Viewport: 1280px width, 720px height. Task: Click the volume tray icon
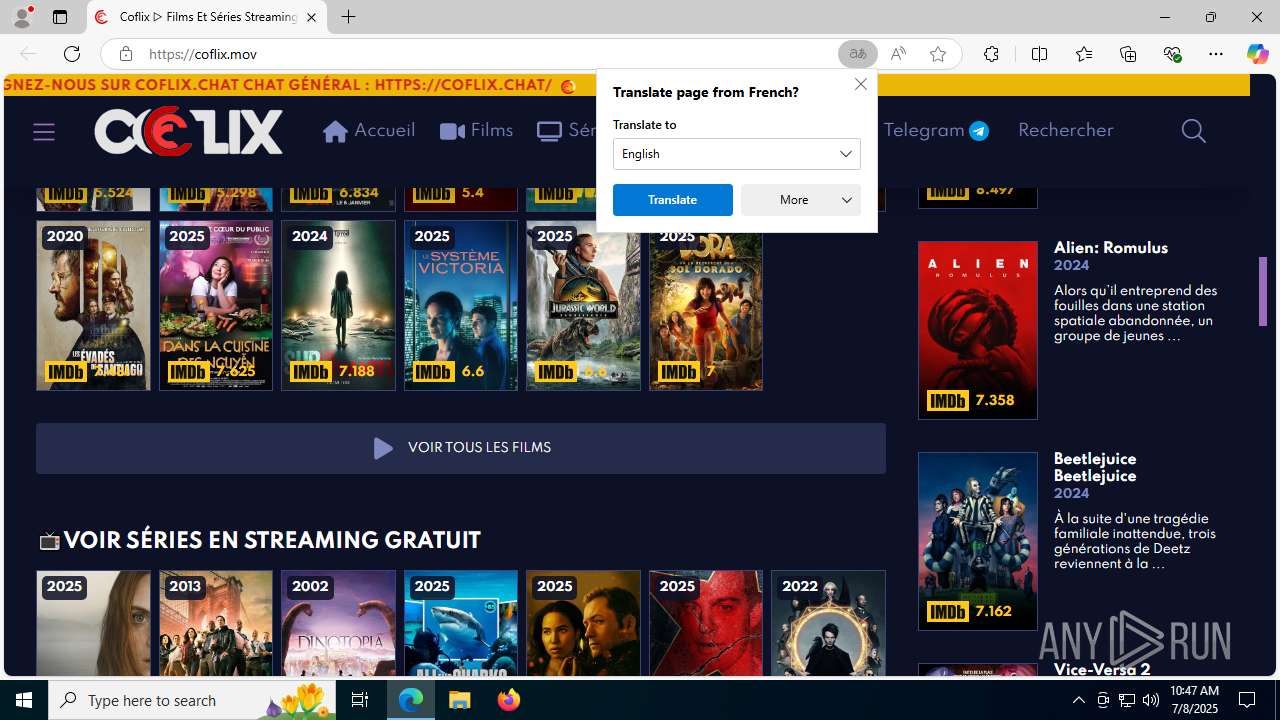pos(1151,700)
